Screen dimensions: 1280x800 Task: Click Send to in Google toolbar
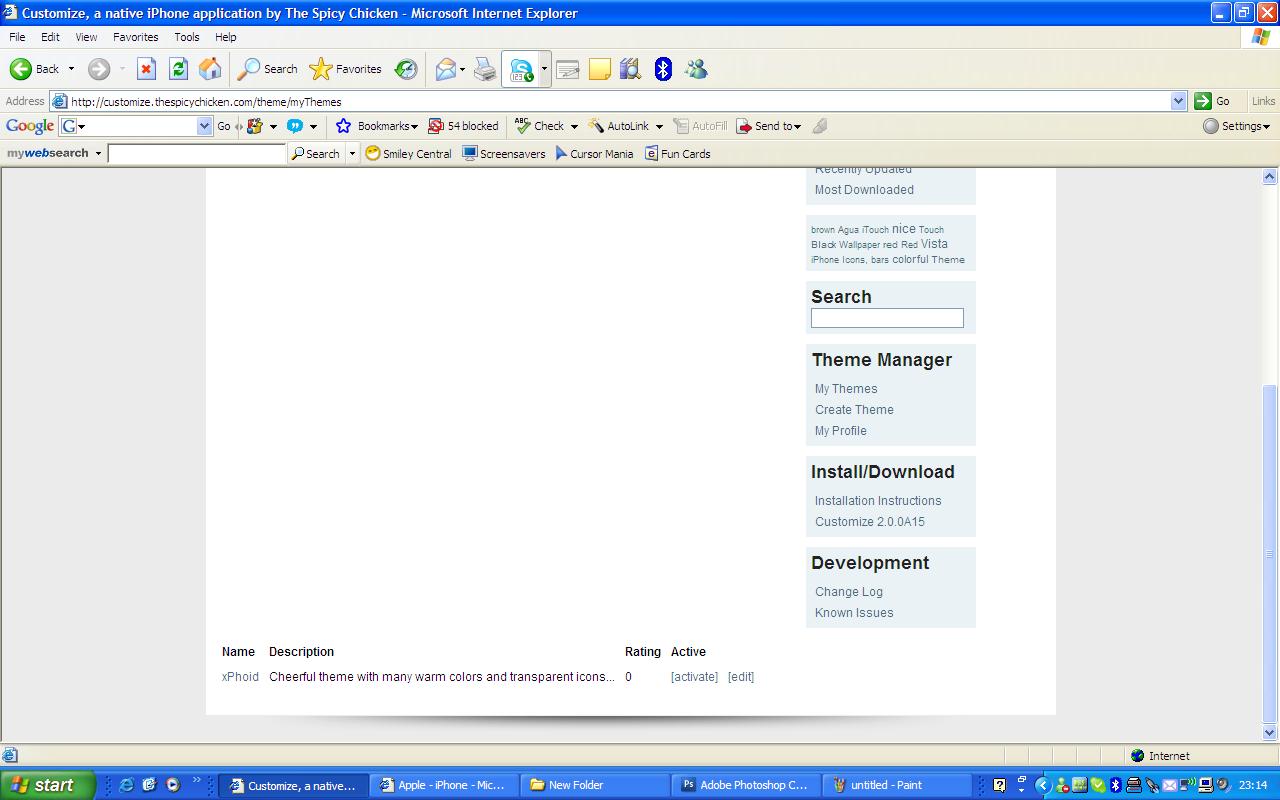pyautogui.click(x=768, y=126)
